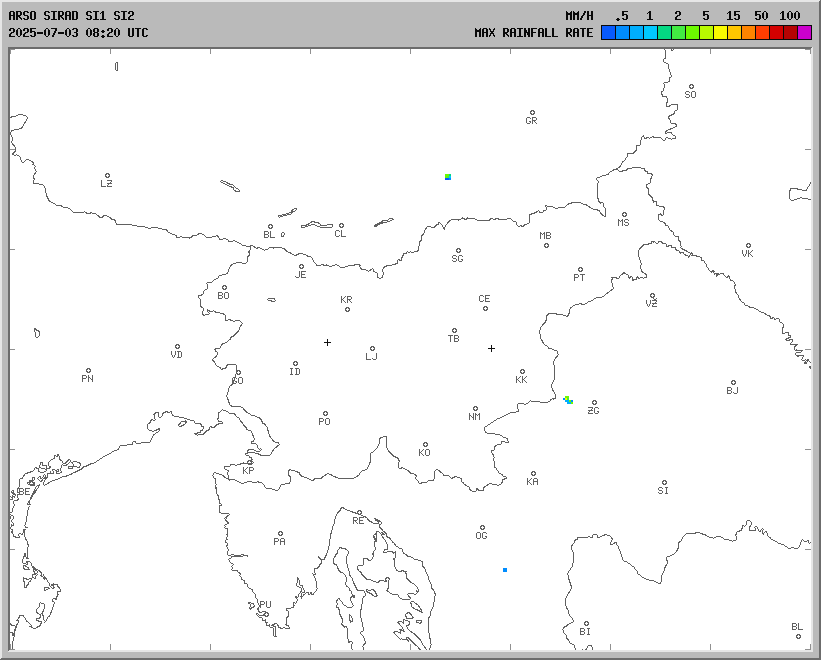Select the NM station marker
This screenshot has width=821, height=660.
(x=475, y=409)
